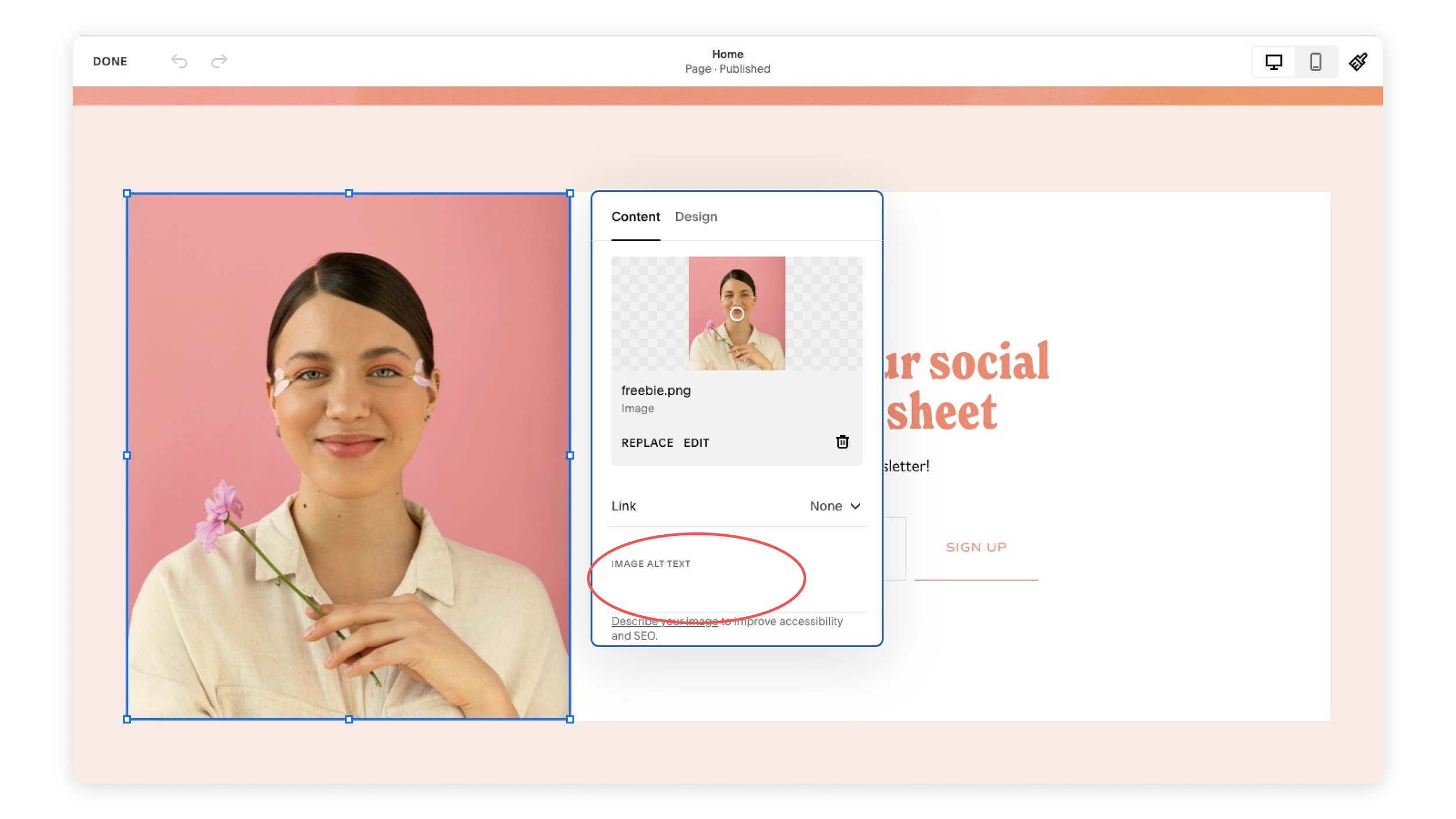This screenshot has height=819, width=1456.
Task: Click the Image Alt Text input field
Action: click(x=699, y=588)
